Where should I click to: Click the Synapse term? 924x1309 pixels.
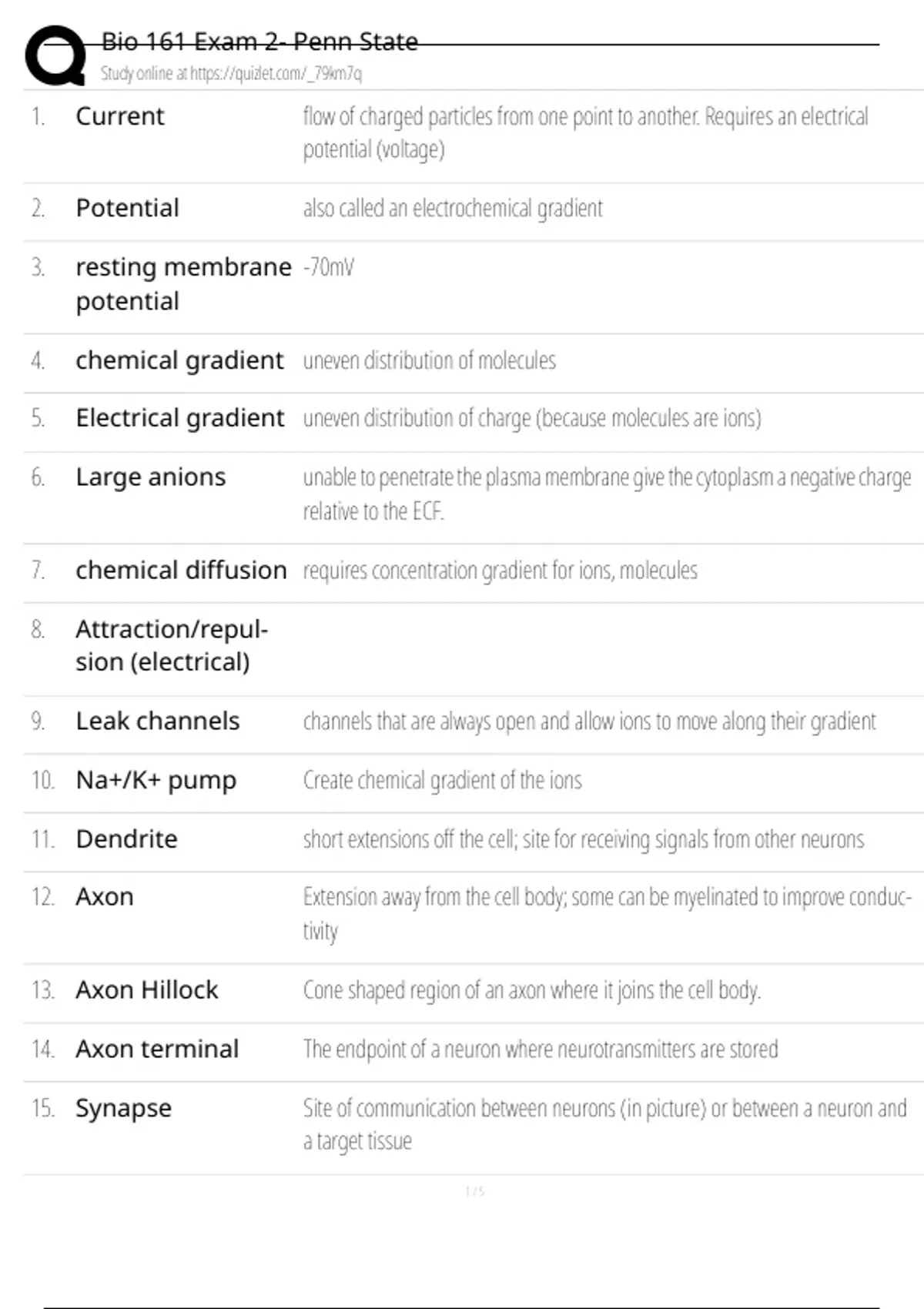coord(123,1109)
